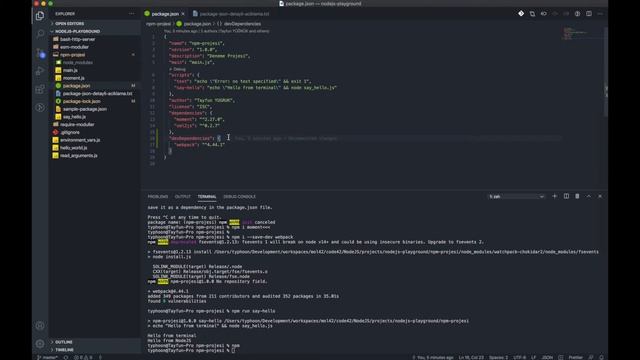Open the node_modules folder in the tree
Image resolution: width=640 pixels, height=360 pixels.
(78, 62)
